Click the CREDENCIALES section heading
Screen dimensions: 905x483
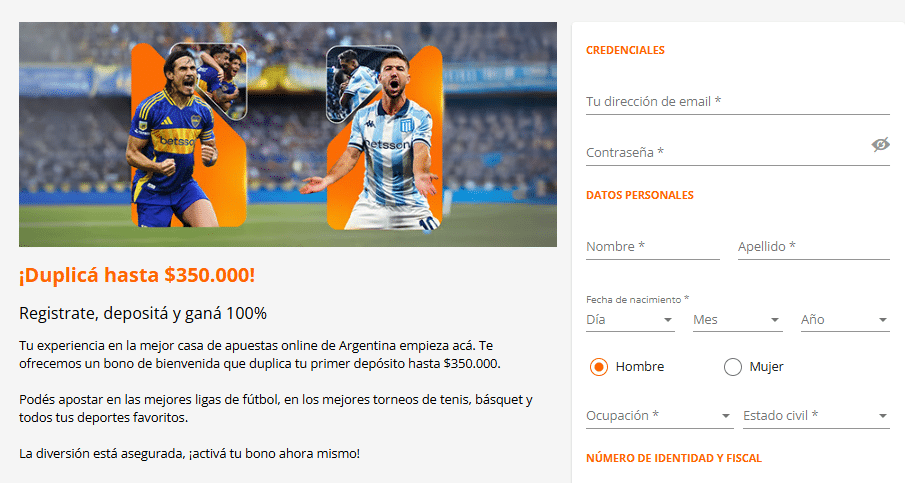click(x=625, y=50)
